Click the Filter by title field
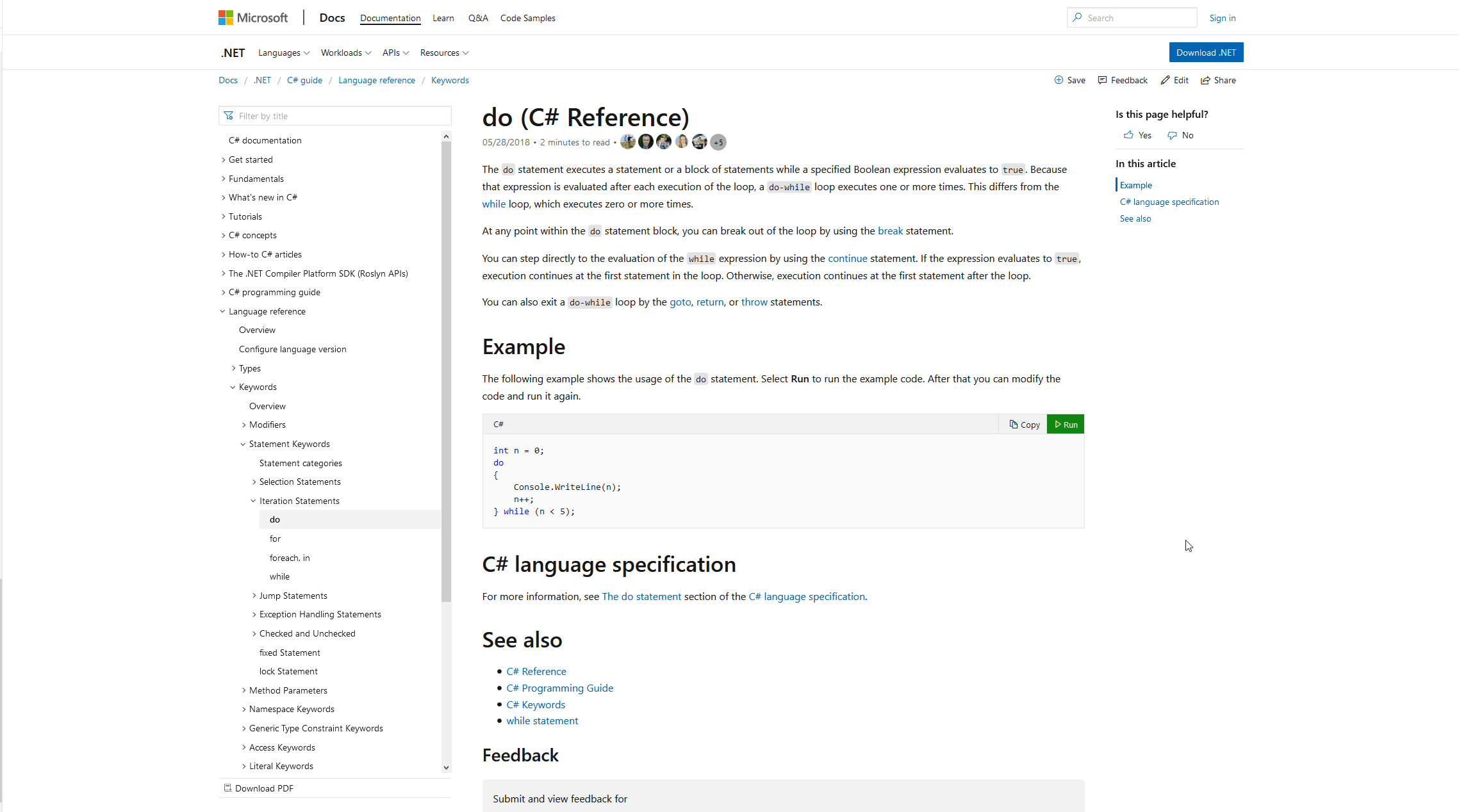 [x=335, y=116]
